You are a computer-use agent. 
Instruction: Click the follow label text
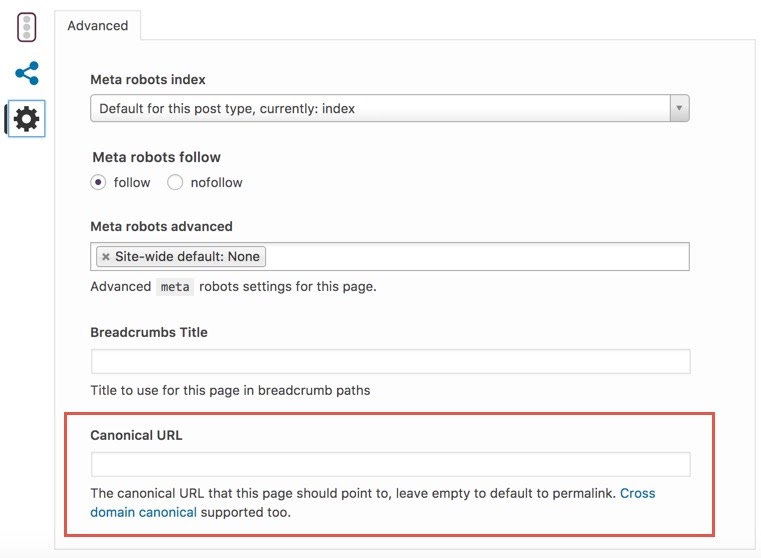point(132,183)
